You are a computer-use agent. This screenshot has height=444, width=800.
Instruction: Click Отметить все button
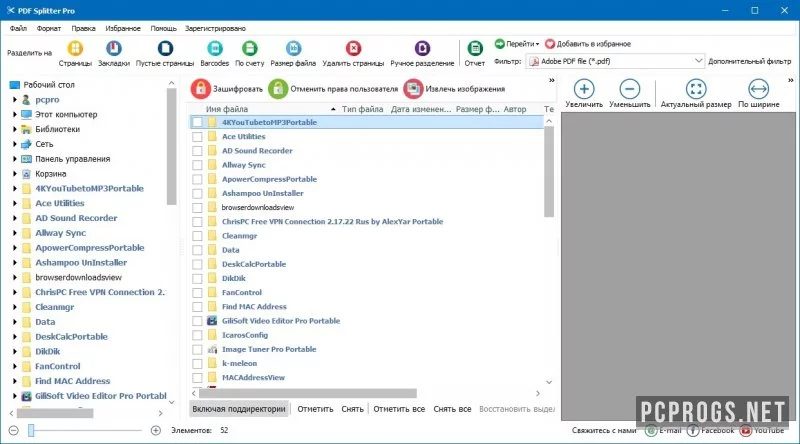point(399,409)
